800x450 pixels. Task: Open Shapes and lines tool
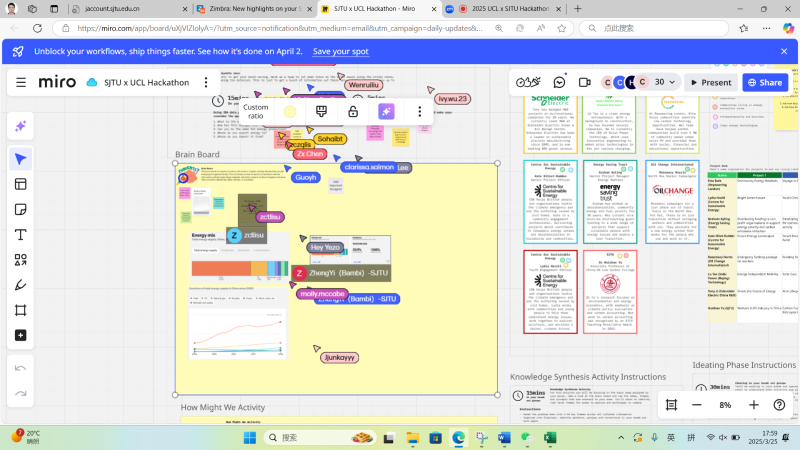click(20, 260)
